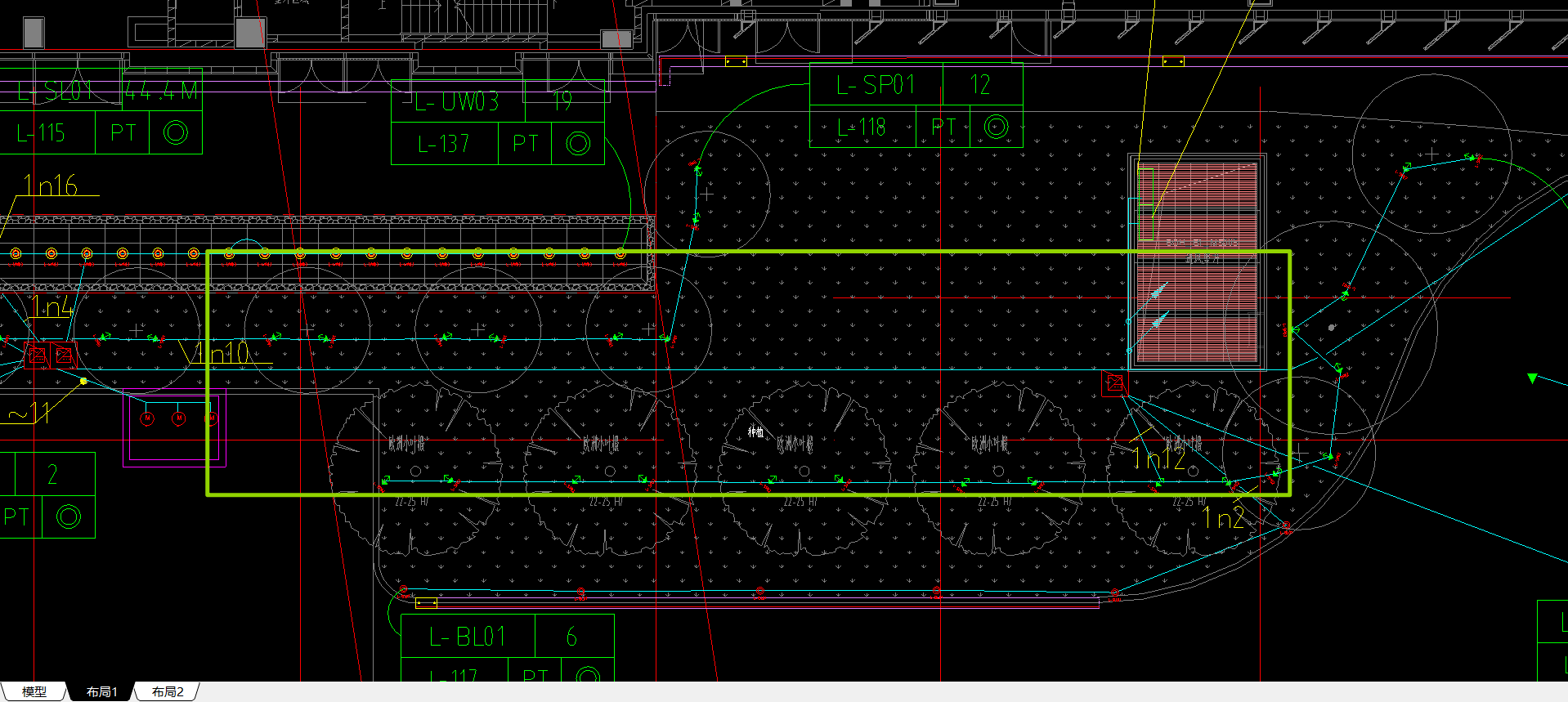Select the 44.4M length text
1568x702 pixels.
click(161, 91)
